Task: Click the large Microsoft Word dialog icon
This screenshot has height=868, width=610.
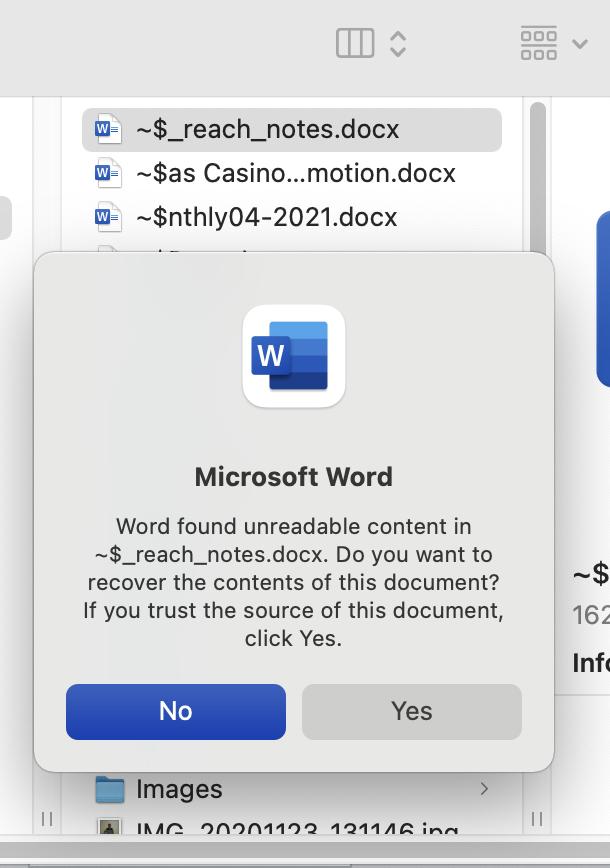Action: [294, 356]
